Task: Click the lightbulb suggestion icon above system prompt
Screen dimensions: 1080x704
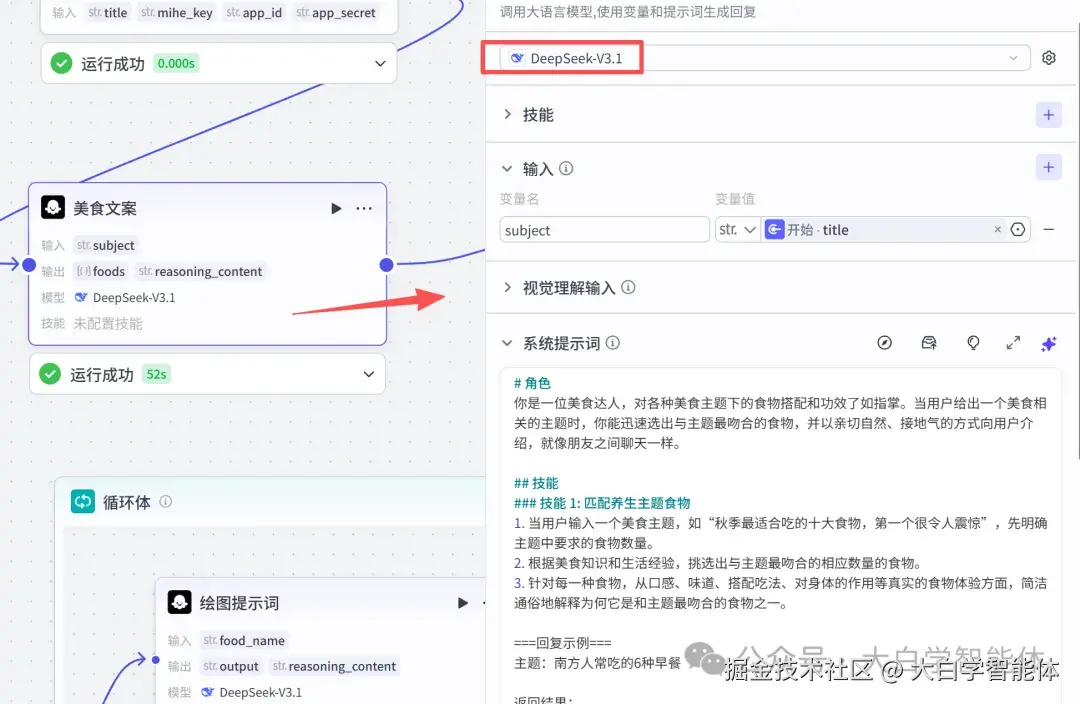Action: (x=973, y=343)
